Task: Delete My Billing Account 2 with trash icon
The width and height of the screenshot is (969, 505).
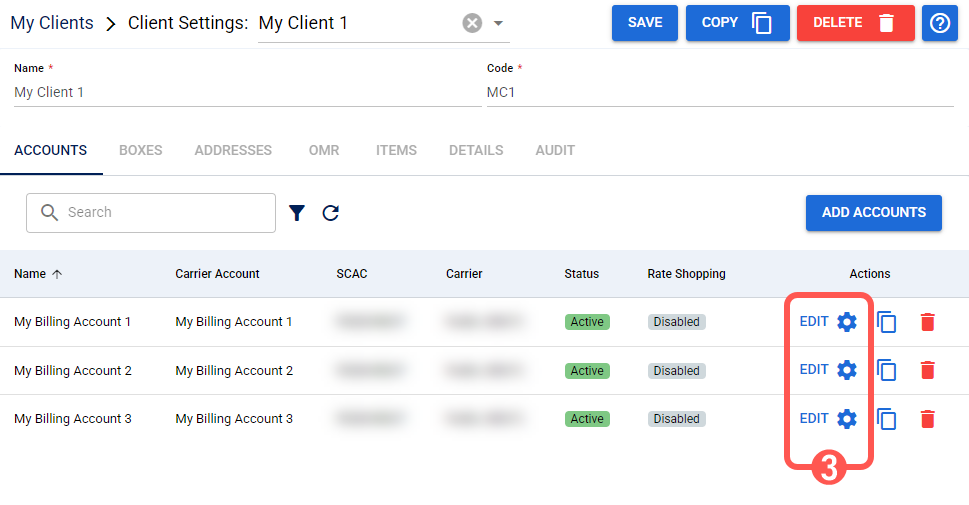Action: 928,370
